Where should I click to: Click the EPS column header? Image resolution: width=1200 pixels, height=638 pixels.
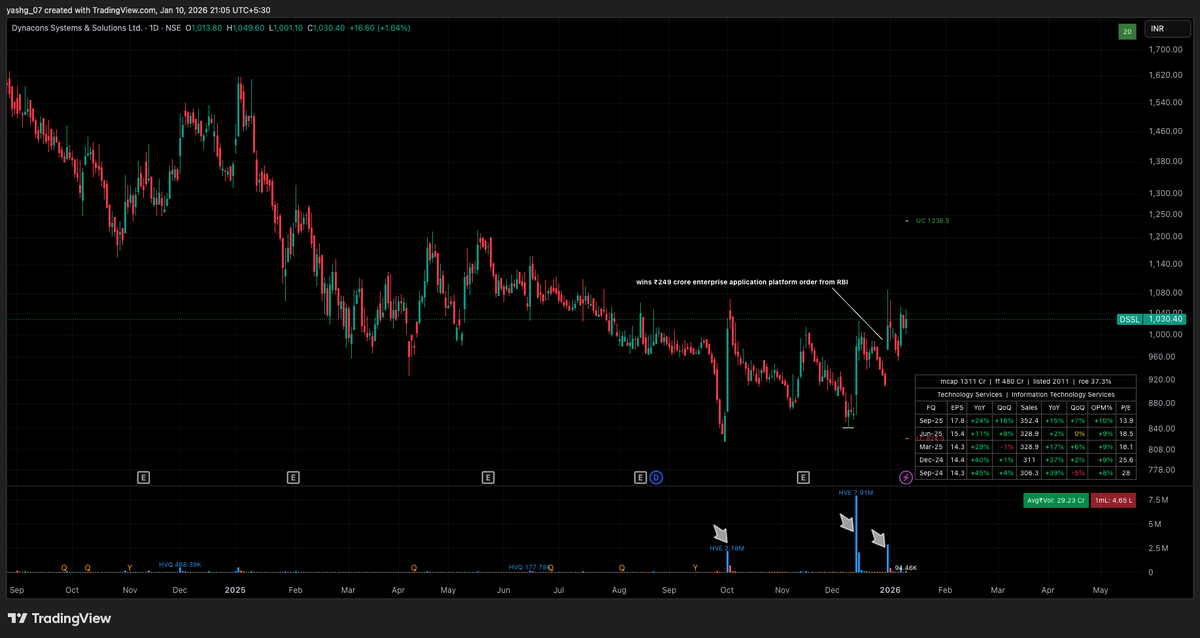pos(957,408)
